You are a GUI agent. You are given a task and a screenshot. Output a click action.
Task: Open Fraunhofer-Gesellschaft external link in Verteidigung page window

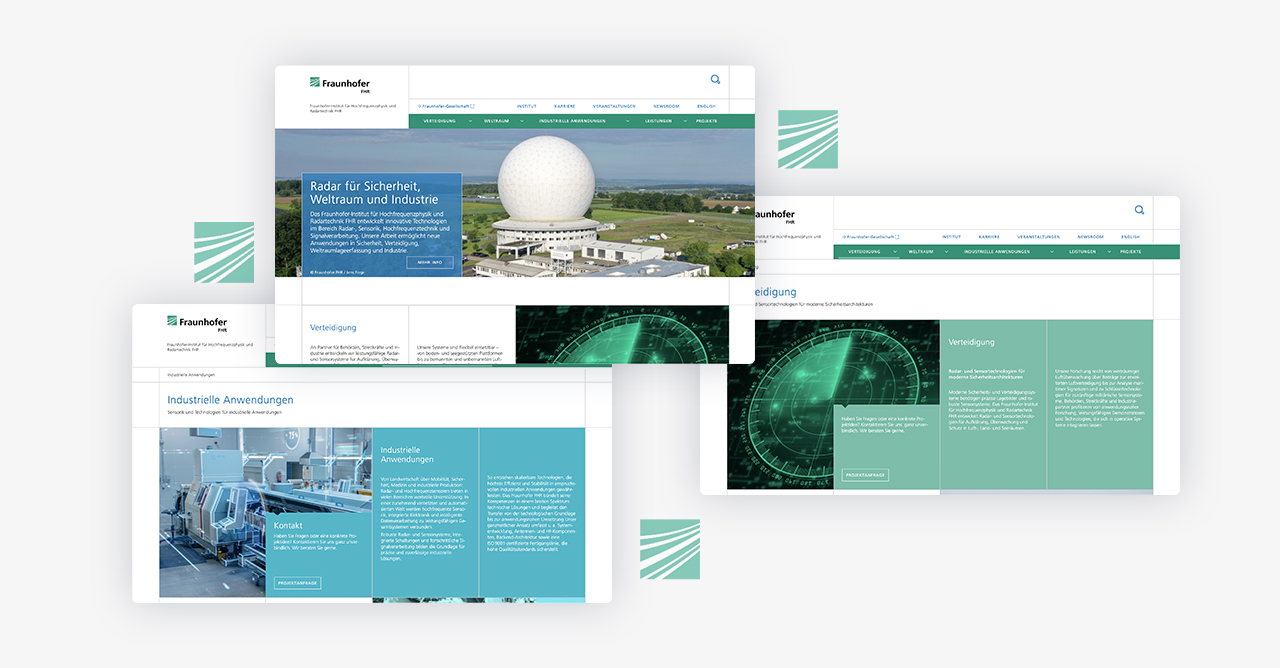tap(871, 237)
